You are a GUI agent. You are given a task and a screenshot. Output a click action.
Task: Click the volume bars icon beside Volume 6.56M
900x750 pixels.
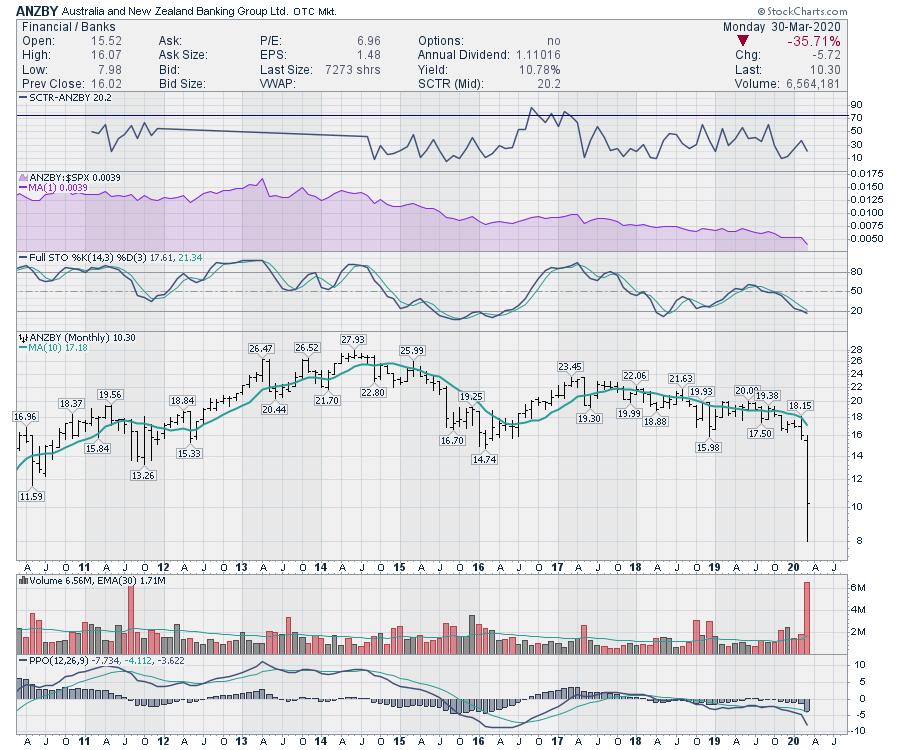23,580
